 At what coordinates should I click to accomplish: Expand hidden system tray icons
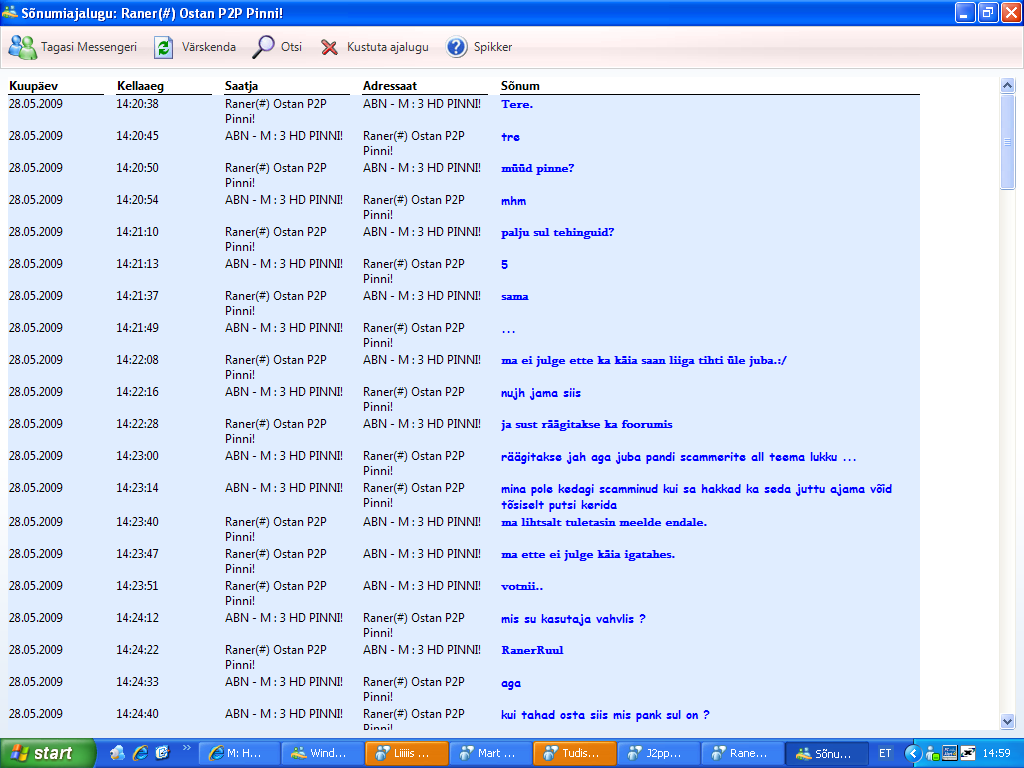912,753
